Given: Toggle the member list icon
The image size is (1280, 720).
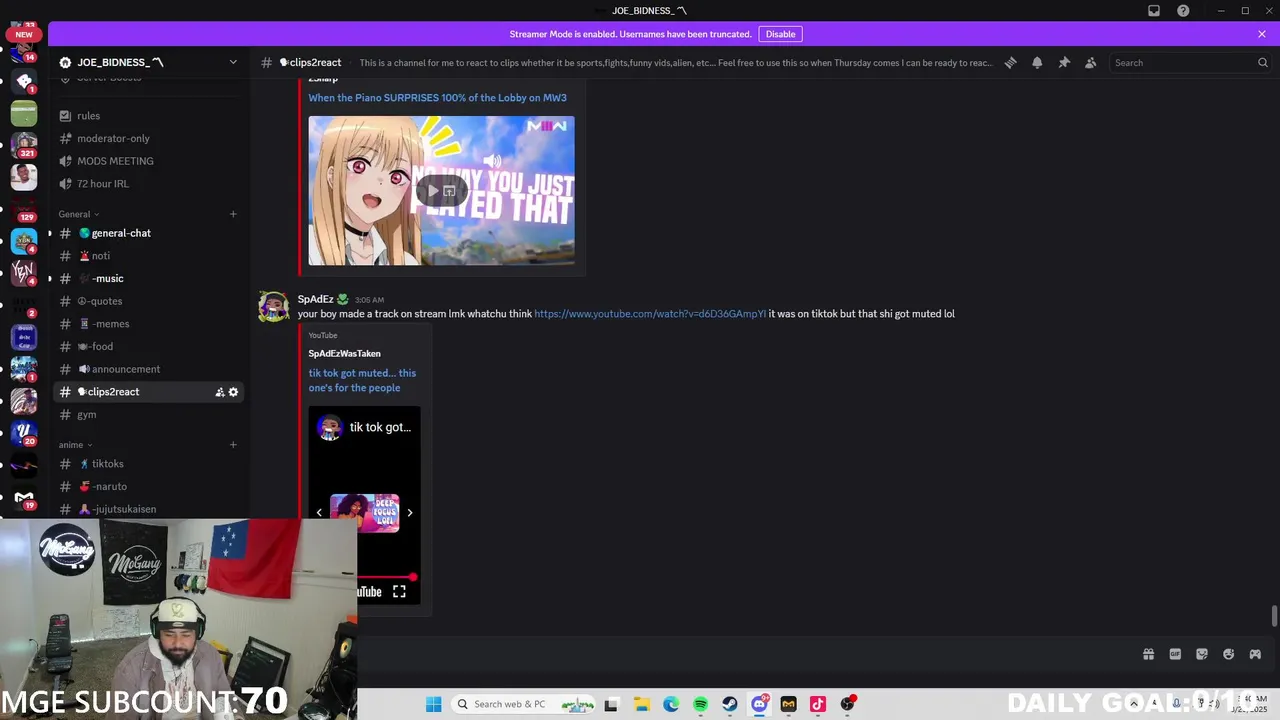Looking at the screenshot, I should (1091, 62).
